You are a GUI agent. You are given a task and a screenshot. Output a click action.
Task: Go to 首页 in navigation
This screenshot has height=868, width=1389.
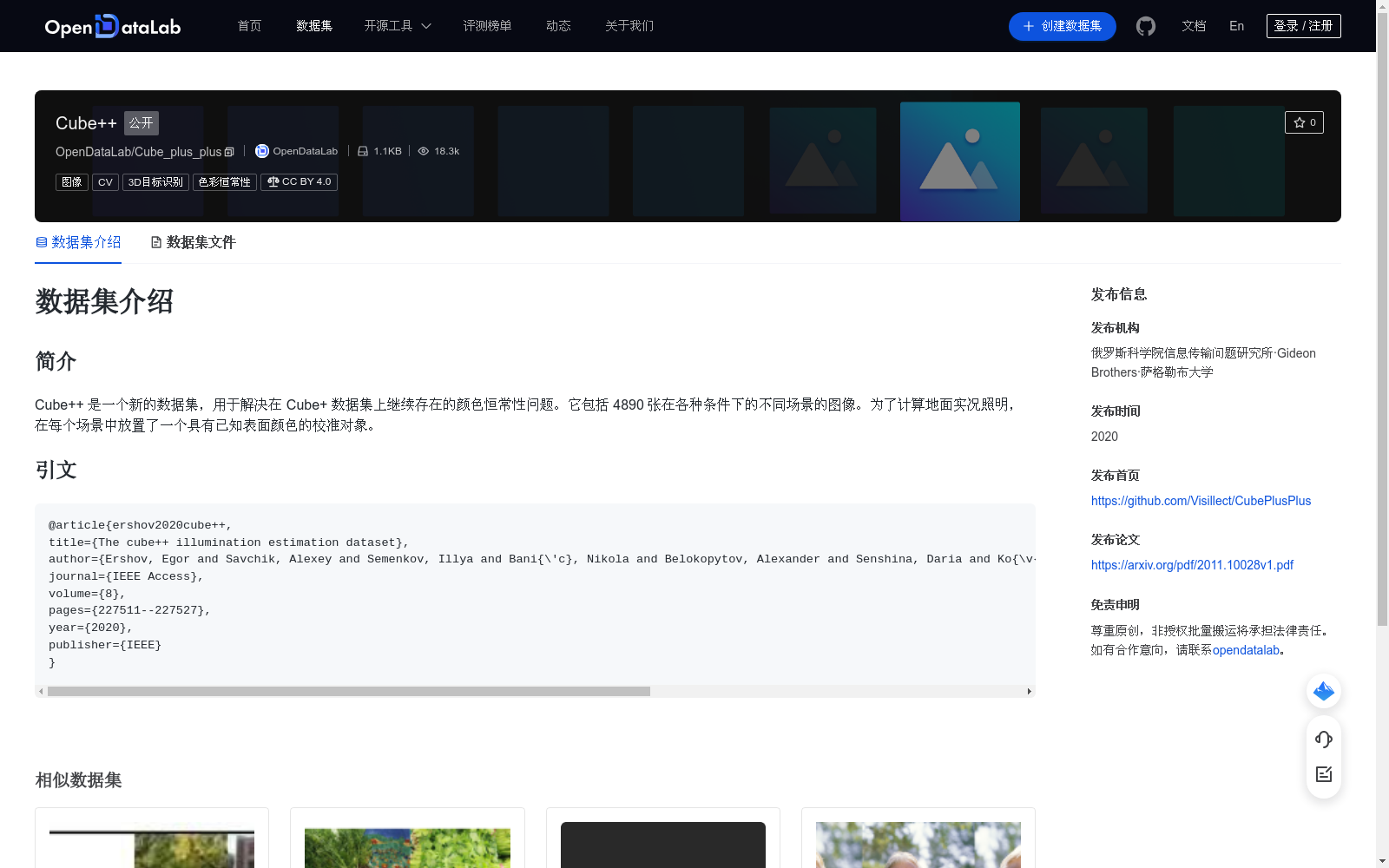point(249,26)
